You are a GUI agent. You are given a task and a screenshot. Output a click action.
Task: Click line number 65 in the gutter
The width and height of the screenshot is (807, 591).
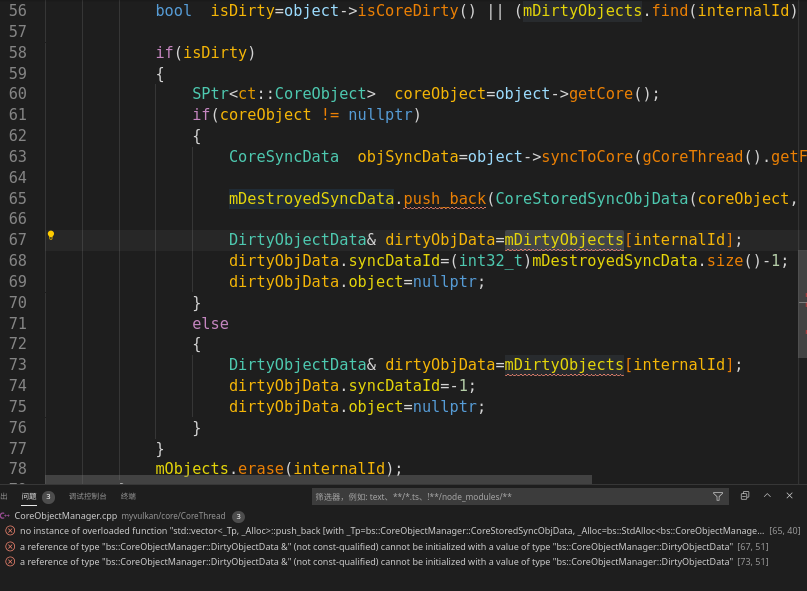tap(18, 198)
